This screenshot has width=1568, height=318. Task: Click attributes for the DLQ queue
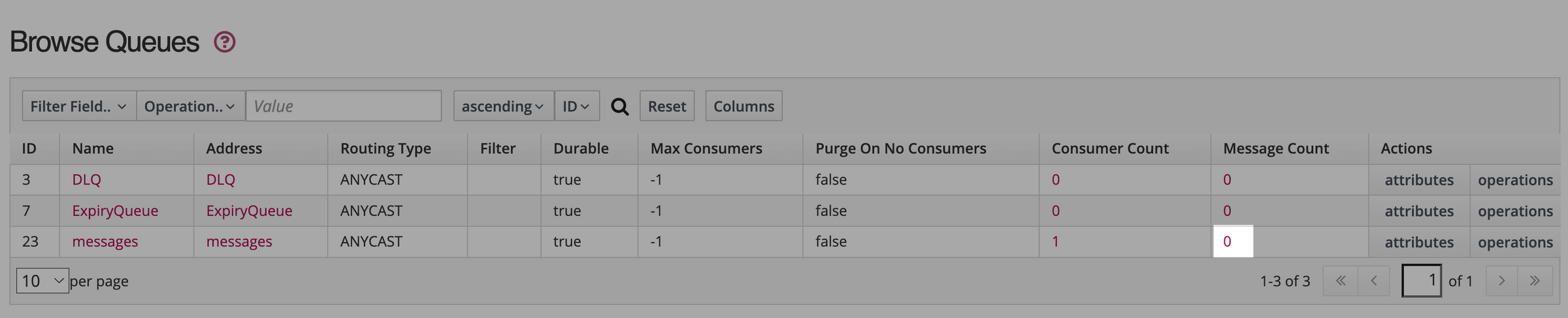click(1419, 180)
